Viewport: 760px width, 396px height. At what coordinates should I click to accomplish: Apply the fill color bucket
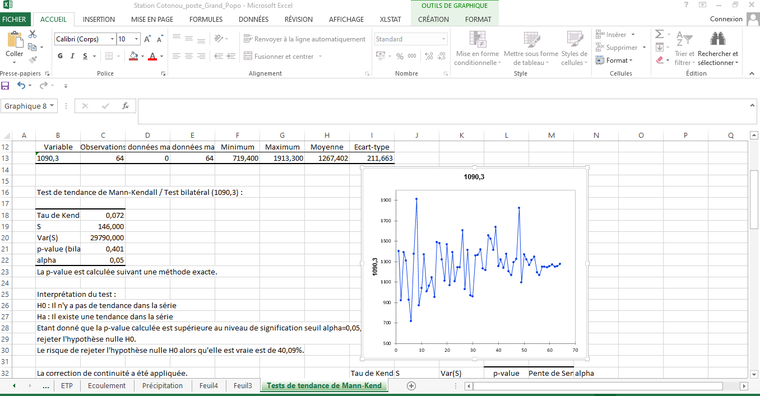click(x=133, y=56)
